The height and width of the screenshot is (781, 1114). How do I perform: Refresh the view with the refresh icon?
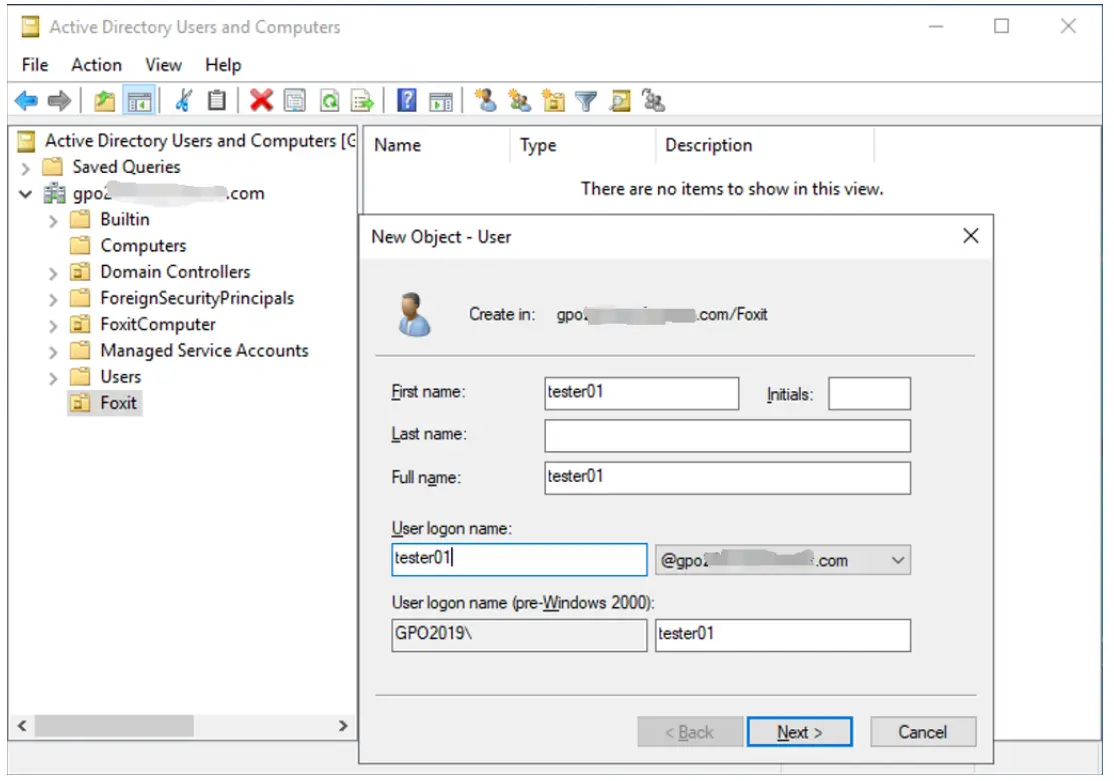pyautogui.click(x=327, y=99)
